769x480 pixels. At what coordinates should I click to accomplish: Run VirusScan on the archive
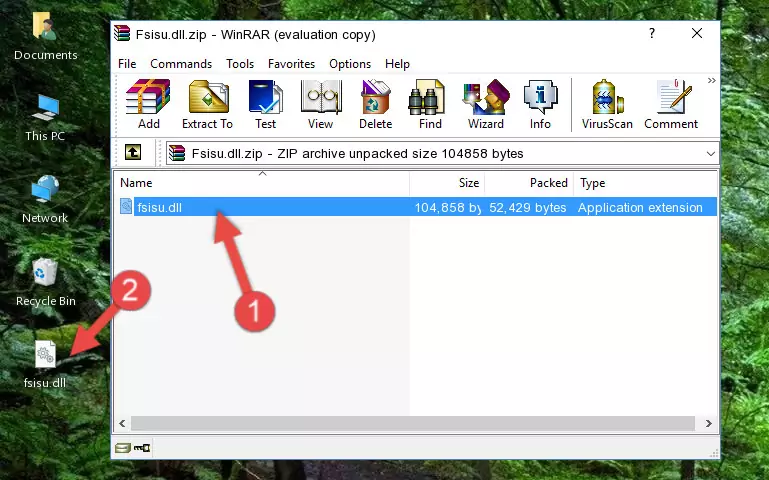(x=607, y=104)
